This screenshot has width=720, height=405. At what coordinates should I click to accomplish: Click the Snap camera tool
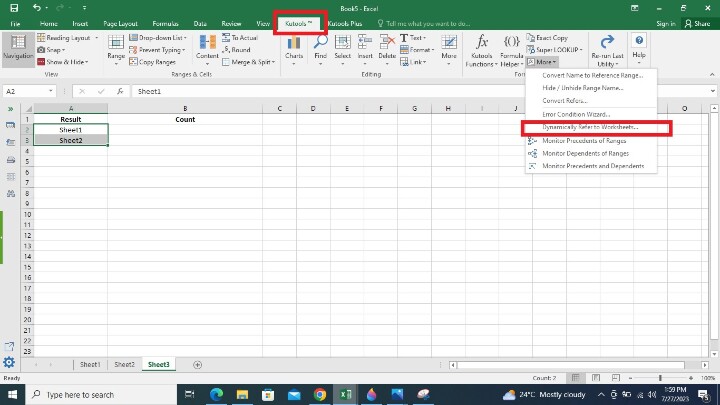tap(51, 50)
